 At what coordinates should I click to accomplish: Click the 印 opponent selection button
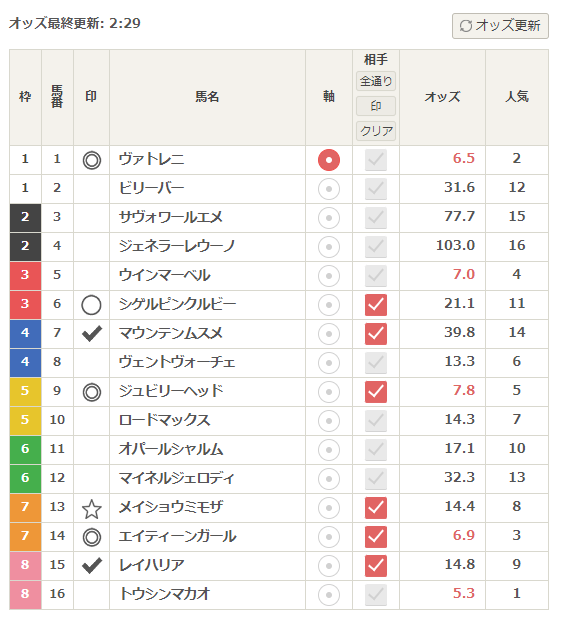376,106
